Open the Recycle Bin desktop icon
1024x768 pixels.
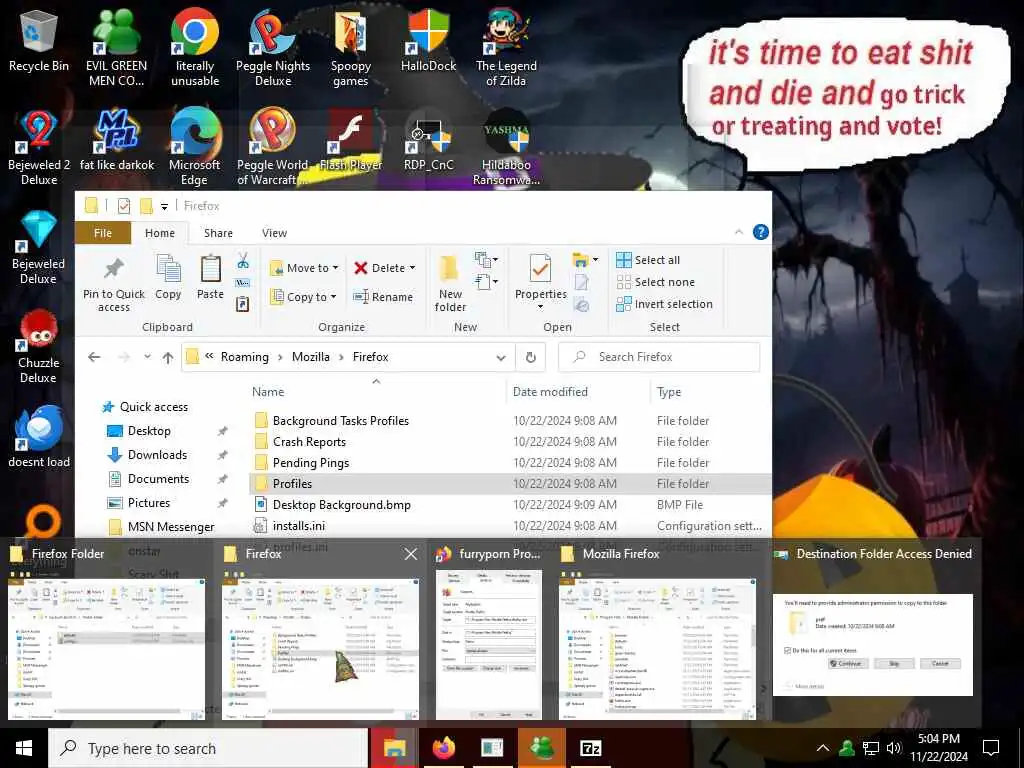[39, 41]
